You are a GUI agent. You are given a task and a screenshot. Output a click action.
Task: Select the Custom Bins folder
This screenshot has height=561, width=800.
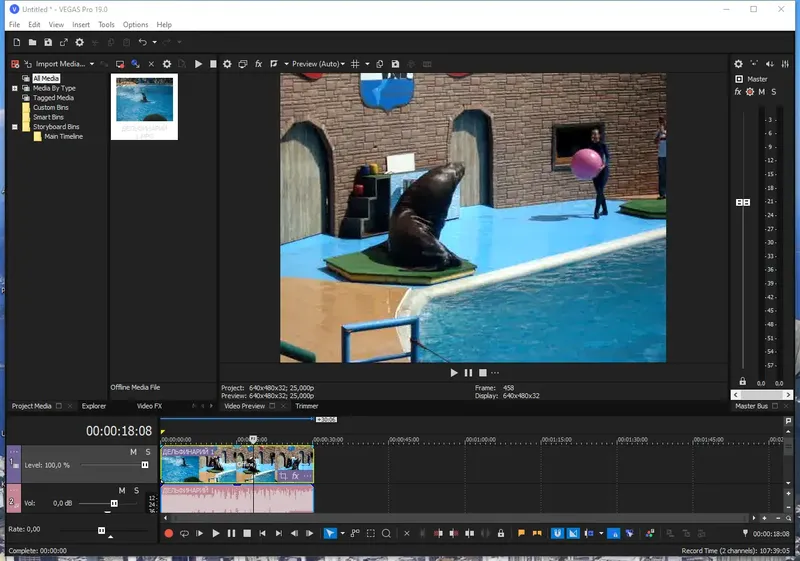pos(50,108)
